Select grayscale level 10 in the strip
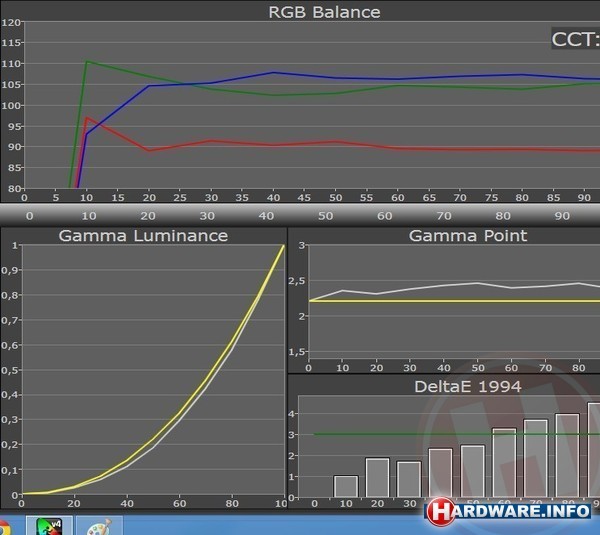The width and height of the screenshot is (600, 535). pyautogui.click(x=89, y=216)
